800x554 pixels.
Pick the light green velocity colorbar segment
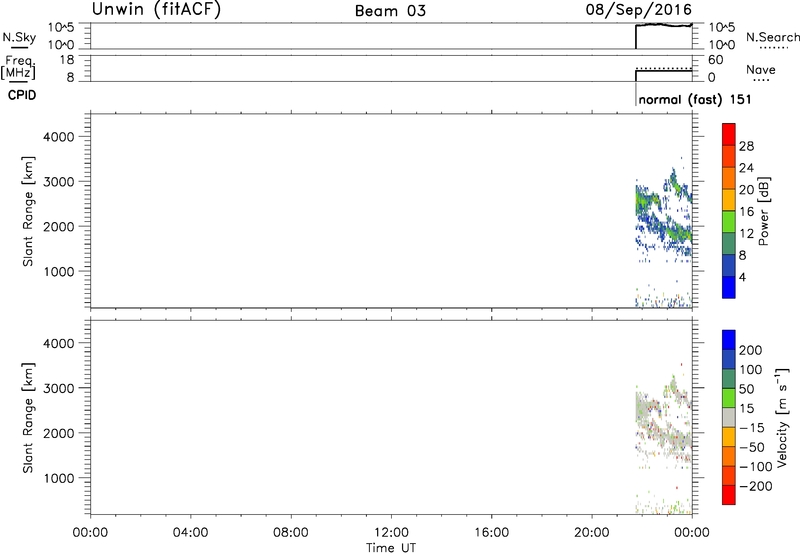coord(729,398)
